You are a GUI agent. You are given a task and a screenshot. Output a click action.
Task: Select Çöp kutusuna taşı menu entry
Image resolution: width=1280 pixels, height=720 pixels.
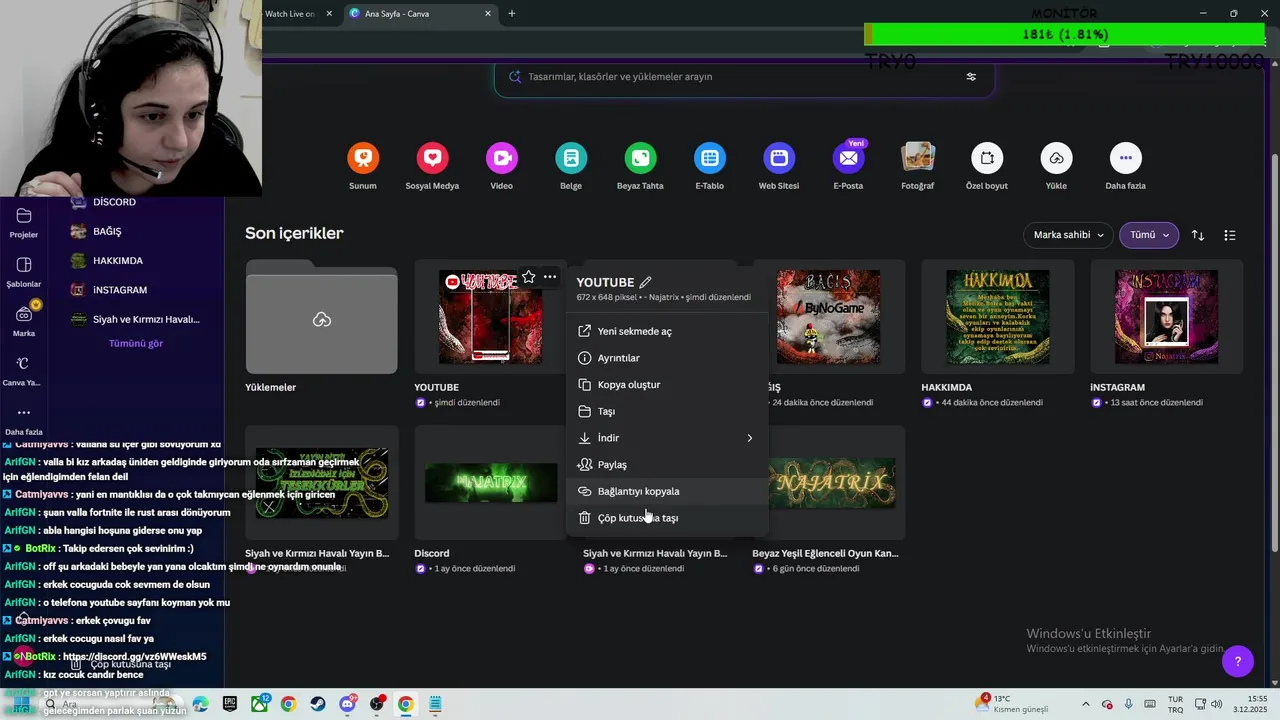coord(667,518)
